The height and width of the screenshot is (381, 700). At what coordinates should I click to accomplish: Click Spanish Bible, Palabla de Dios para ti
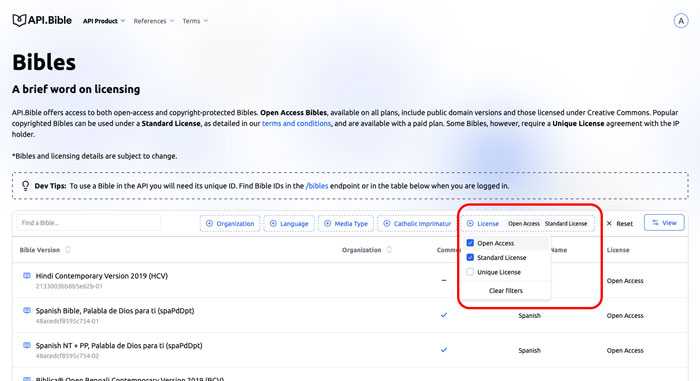(115, 310)
